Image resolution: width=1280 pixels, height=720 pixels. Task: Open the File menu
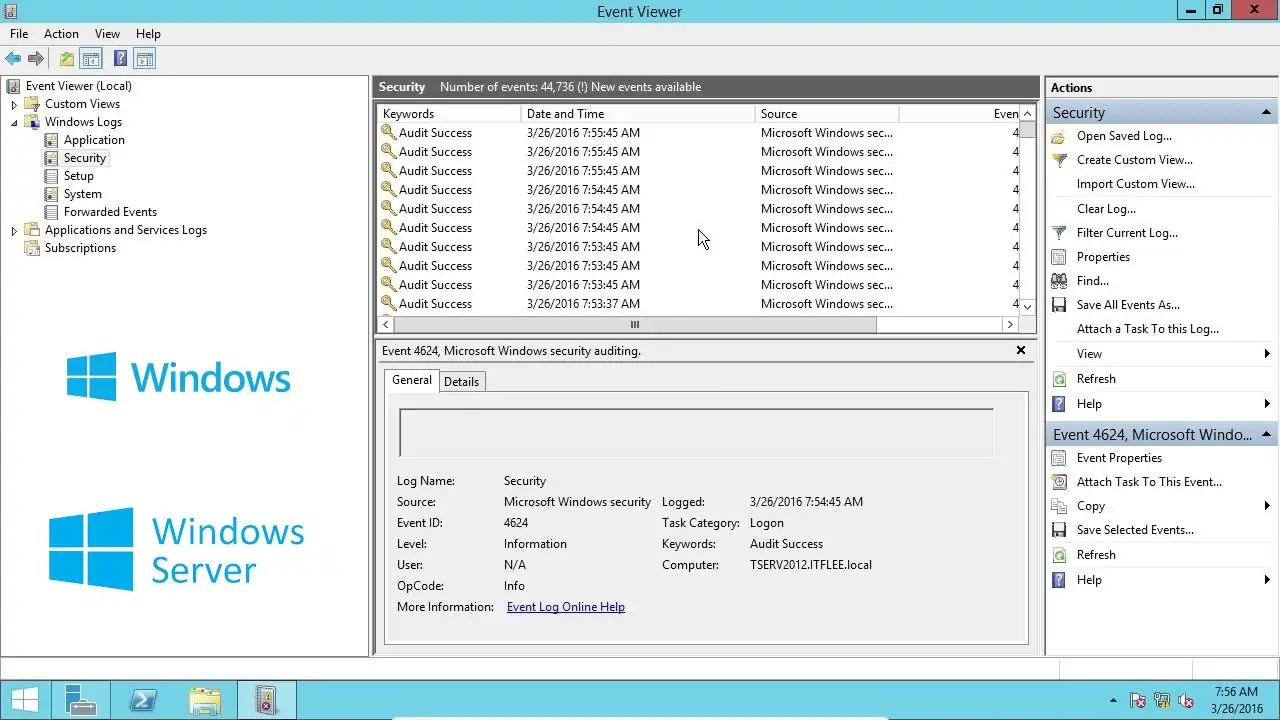19,34
